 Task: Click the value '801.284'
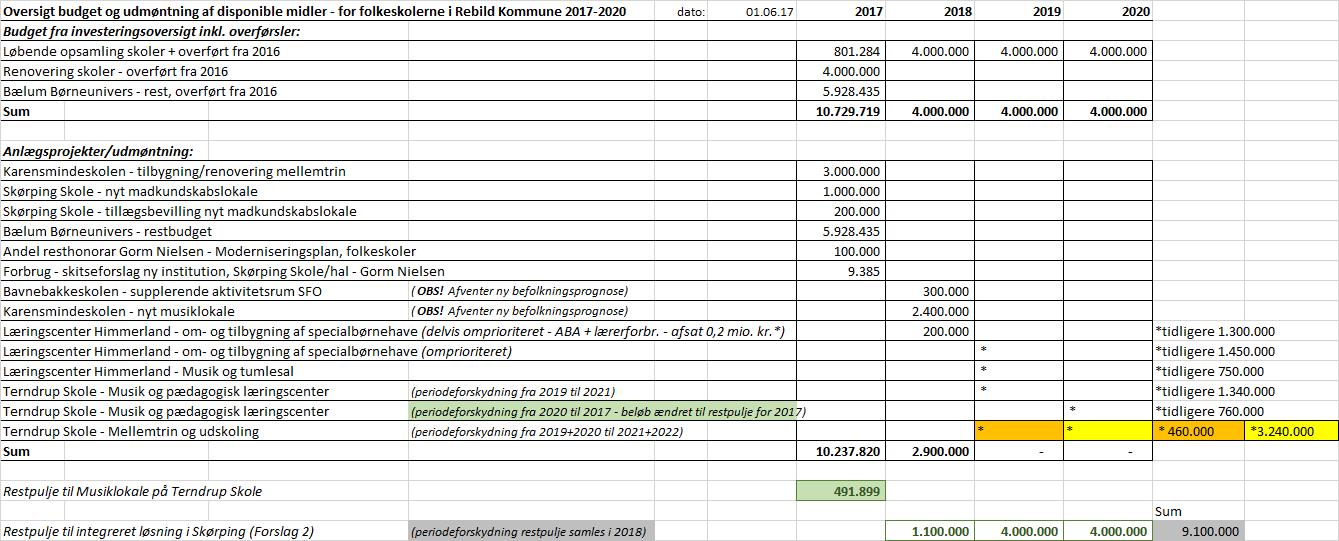(856, 51)
